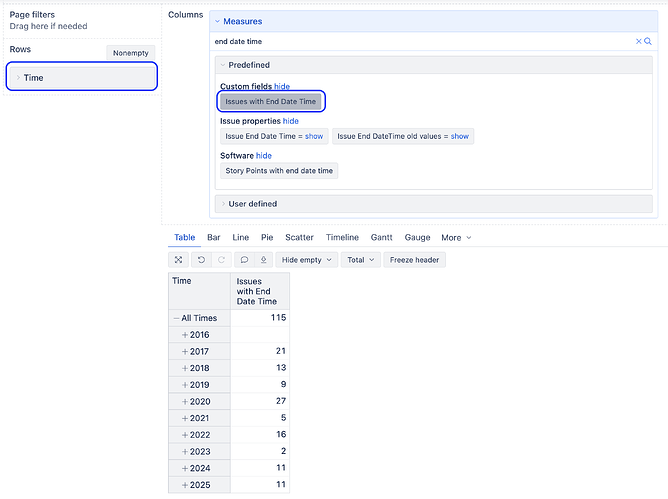This screenshot has width=668, height=499.
Task: Click hide link next to Custom fields
Action: click(282, 87)
